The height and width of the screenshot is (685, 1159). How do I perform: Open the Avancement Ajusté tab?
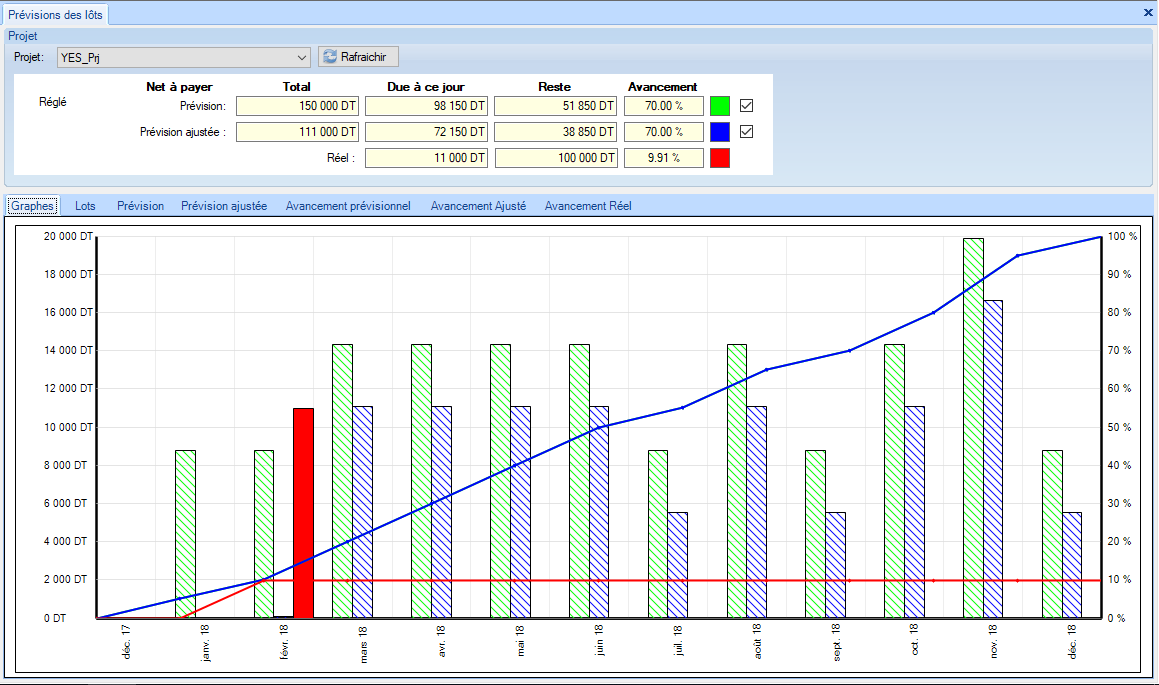pyautogui.click(x=478, y=206)
